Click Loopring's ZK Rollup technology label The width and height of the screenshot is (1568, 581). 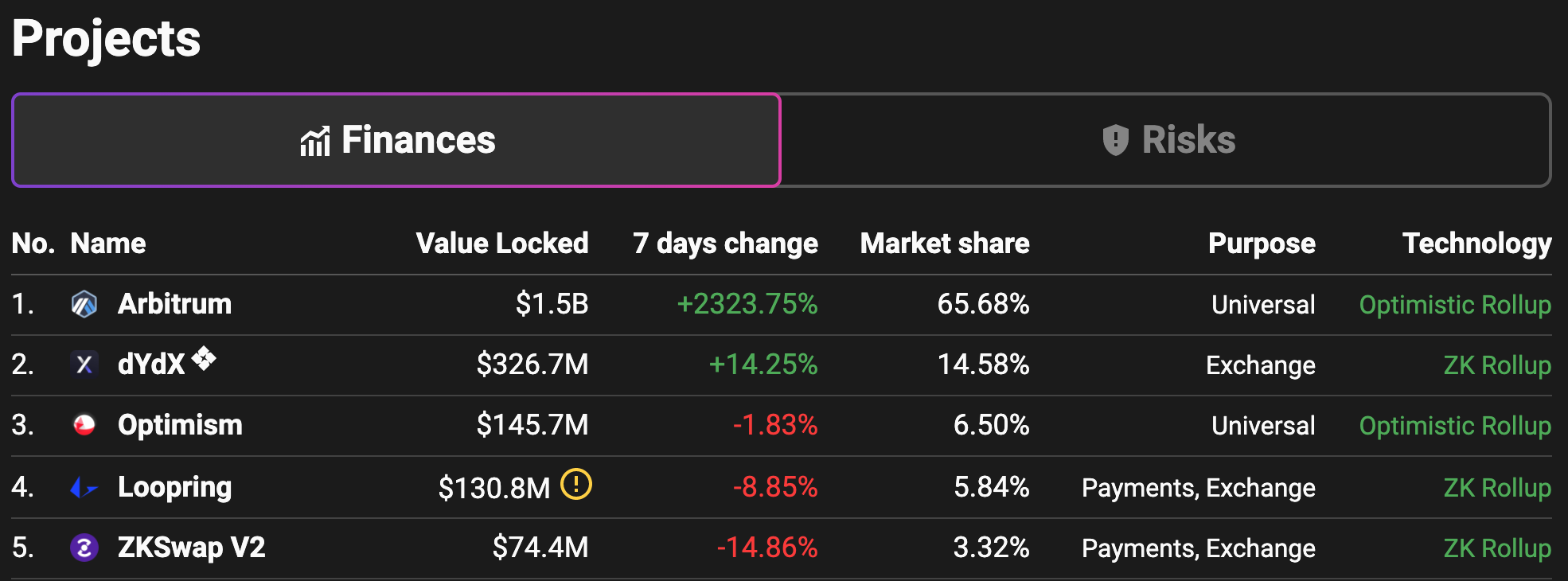(1497, 487)
